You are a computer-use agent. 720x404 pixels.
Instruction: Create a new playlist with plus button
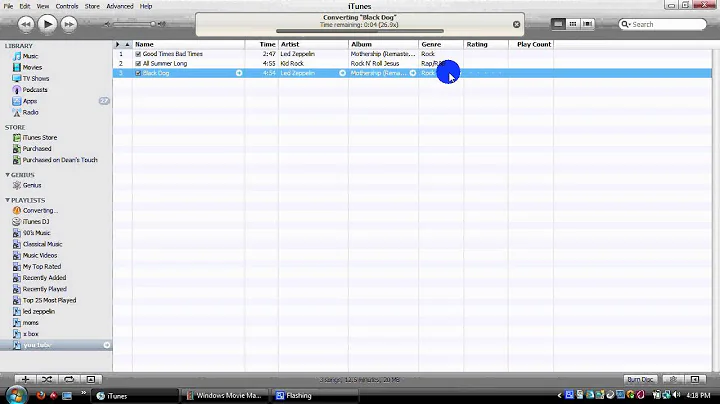25,380
